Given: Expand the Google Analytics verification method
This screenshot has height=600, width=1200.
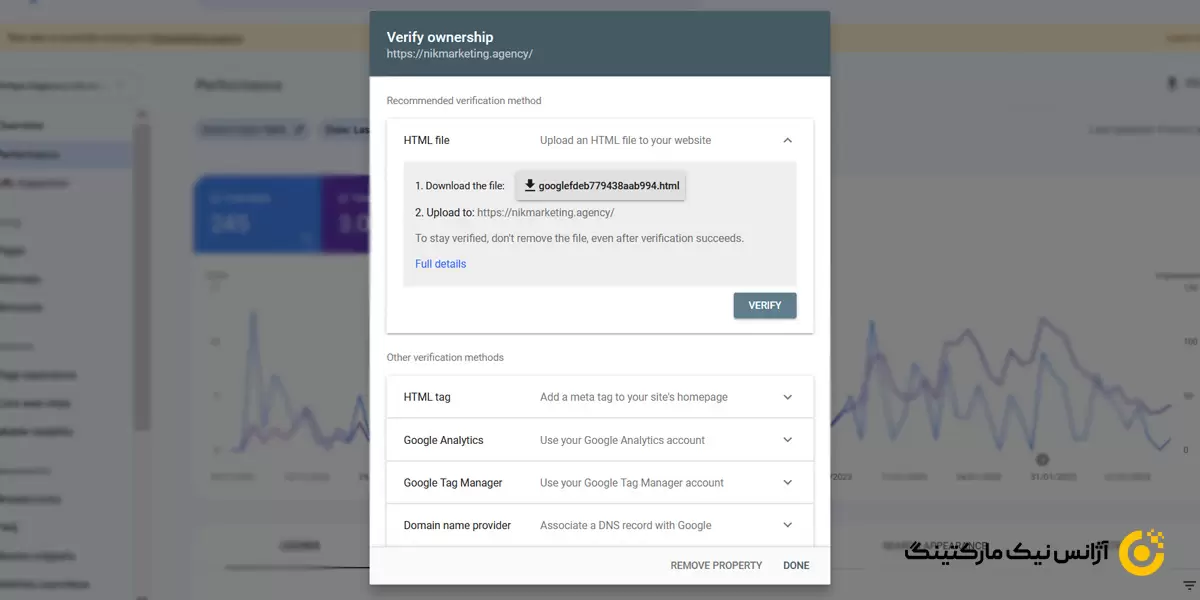Looking at the screenshot, I should pyautogui.click(x=788, y=440).
